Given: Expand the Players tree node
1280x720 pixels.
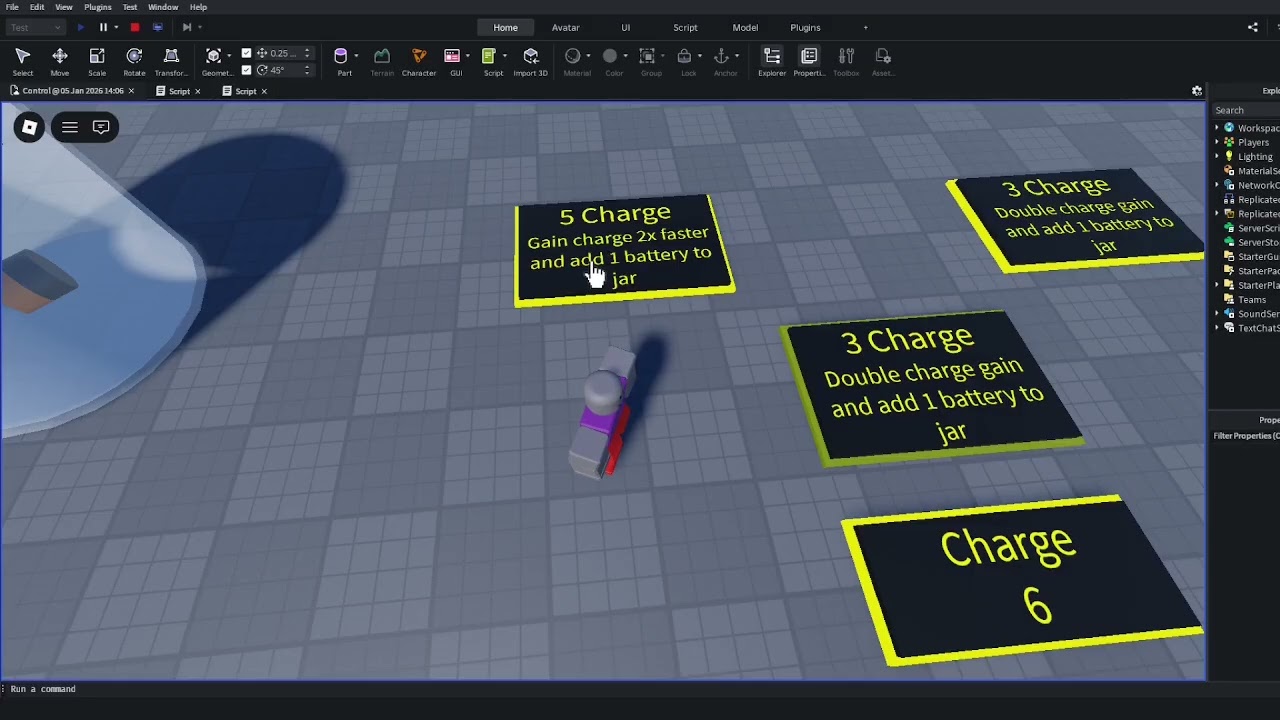Looking at the screenshot, I should (x=1217, y=142).
